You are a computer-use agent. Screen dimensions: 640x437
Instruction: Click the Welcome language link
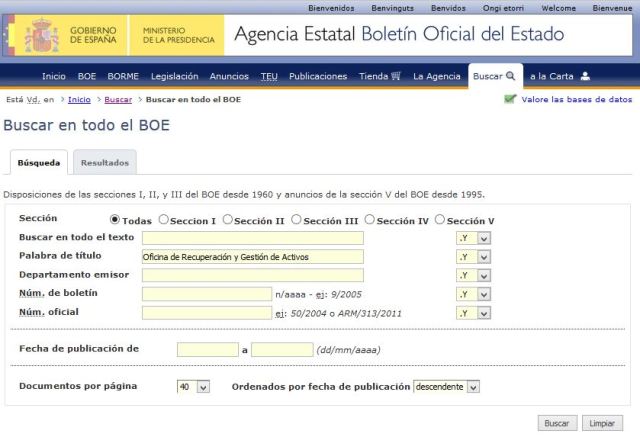pyautogui.click(x=559, y=7)
